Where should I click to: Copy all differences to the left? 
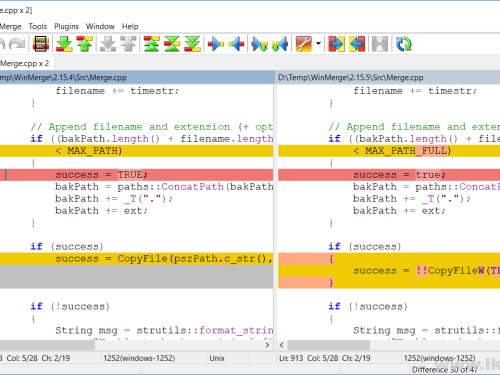click(x=357, y=44)
